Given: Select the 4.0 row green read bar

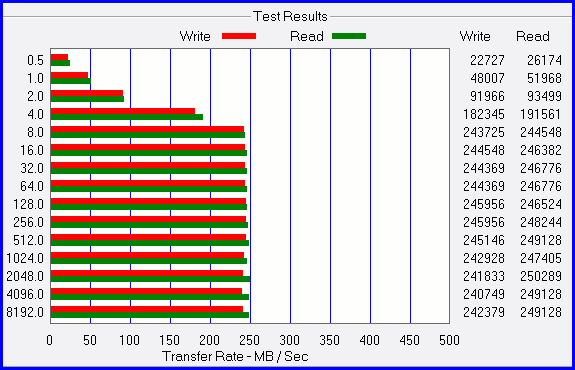Looking at the screenshot, I should (127, 117).
